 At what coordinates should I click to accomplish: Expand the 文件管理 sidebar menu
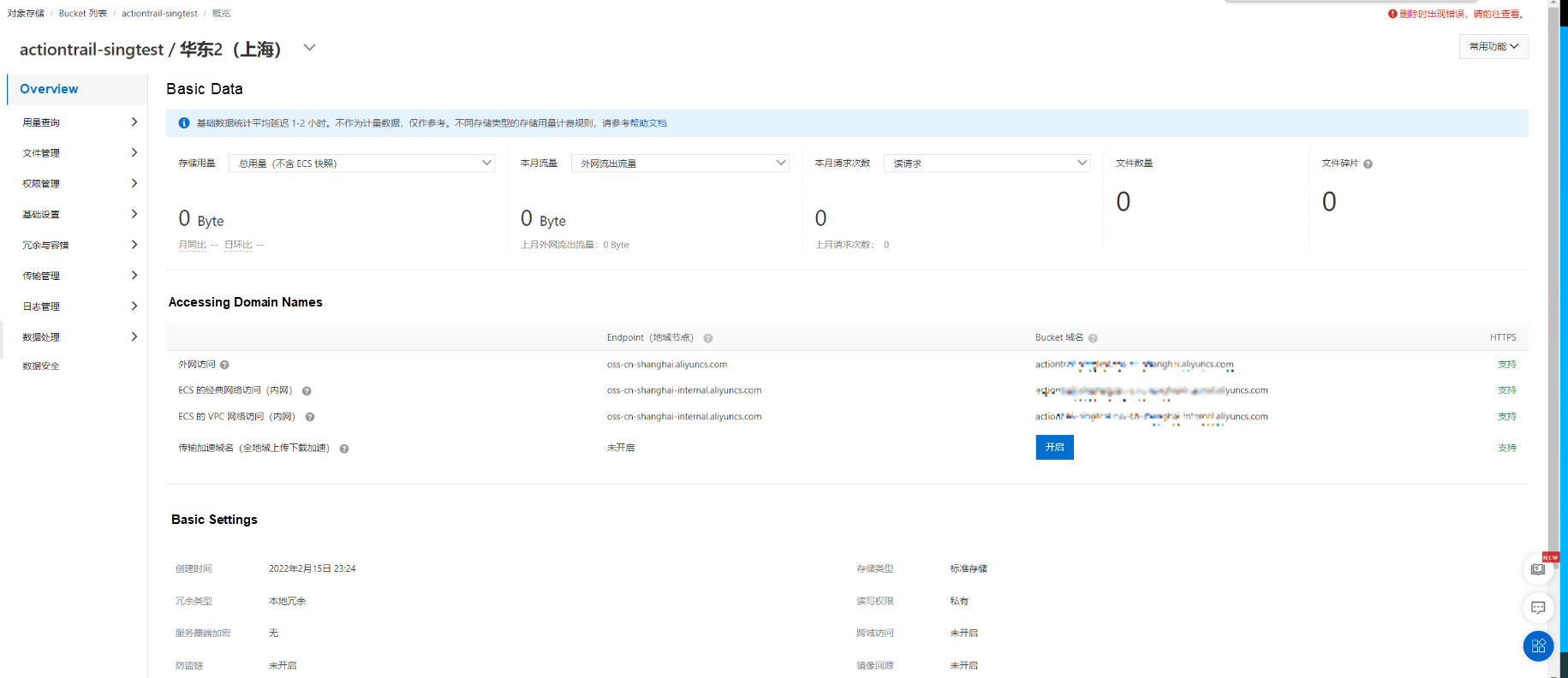[77, 153]
